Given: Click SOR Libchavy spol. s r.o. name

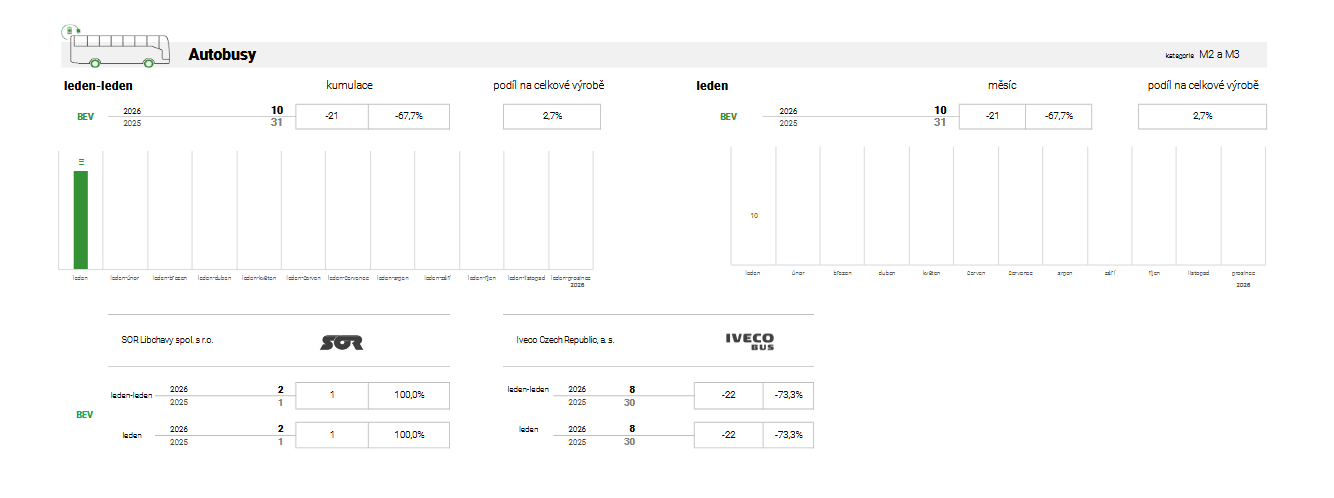Looking at the screenshot, I should point(167,340).
